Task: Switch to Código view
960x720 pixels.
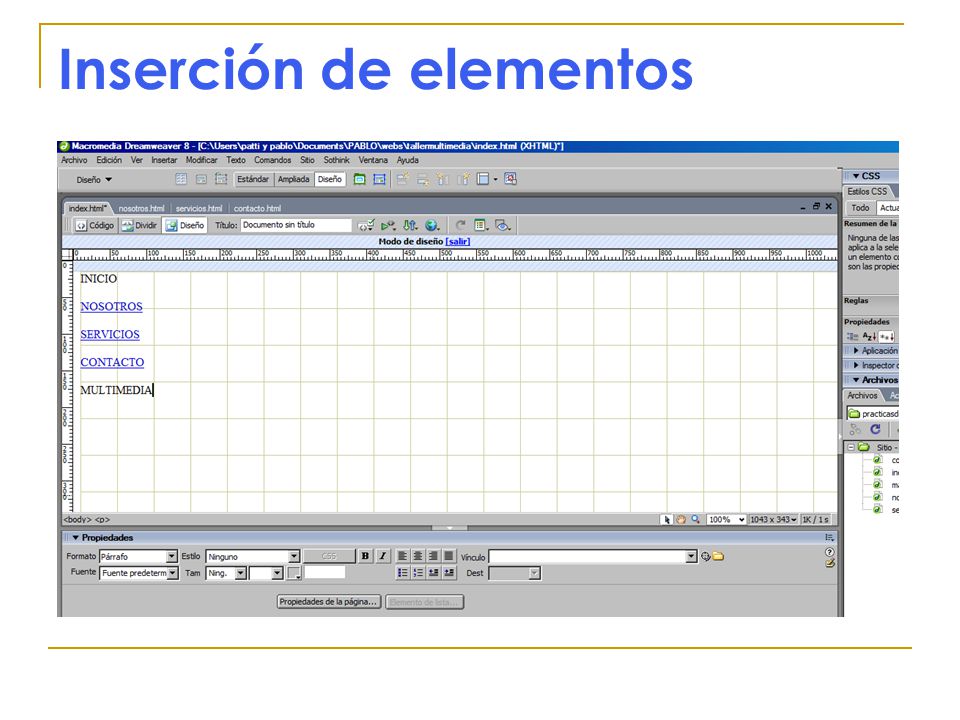Action: [x=95, y=225]
